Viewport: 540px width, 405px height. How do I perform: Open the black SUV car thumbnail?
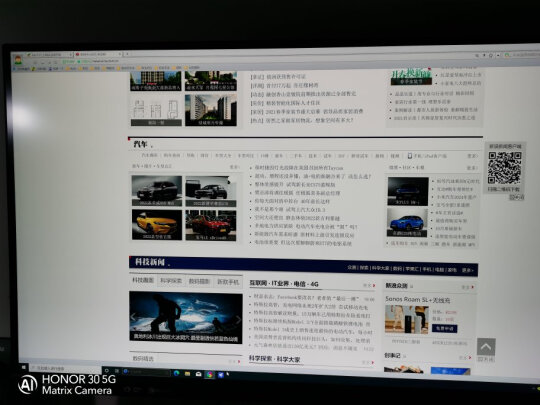[x=157, y=191]
